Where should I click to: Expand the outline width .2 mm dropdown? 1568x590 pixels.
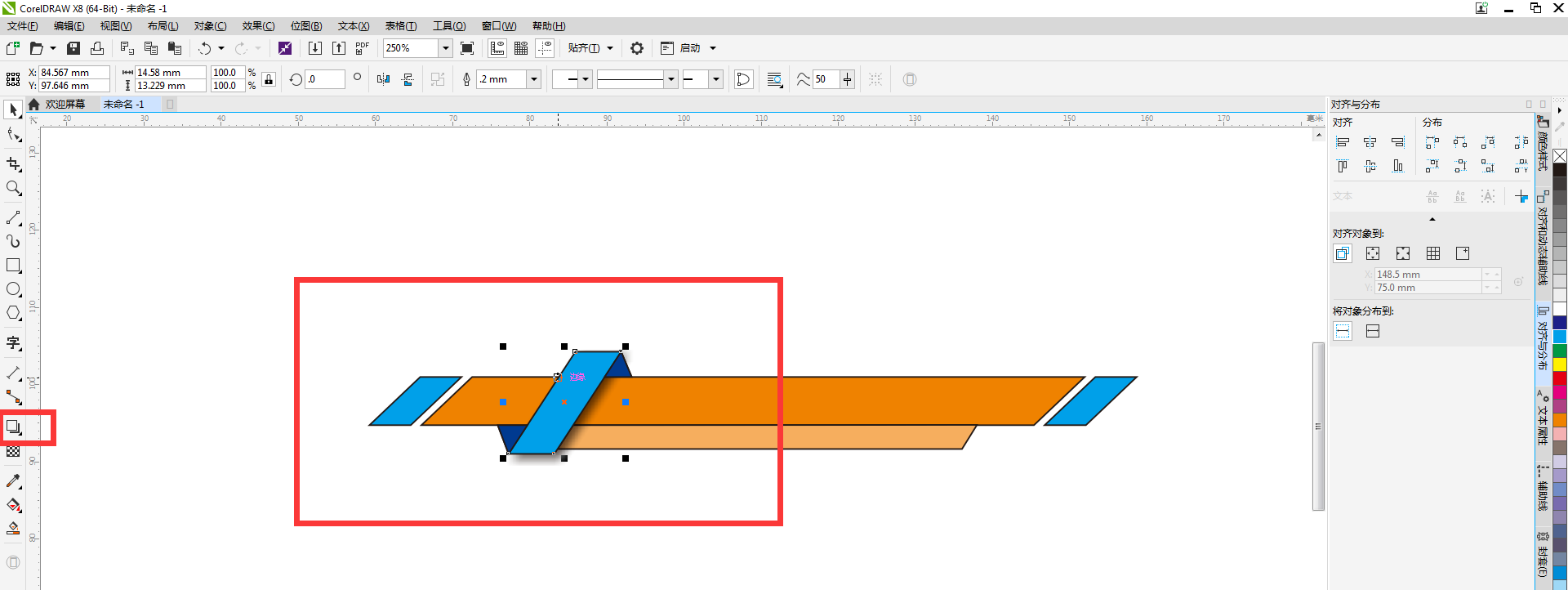(x=533, y=79)
